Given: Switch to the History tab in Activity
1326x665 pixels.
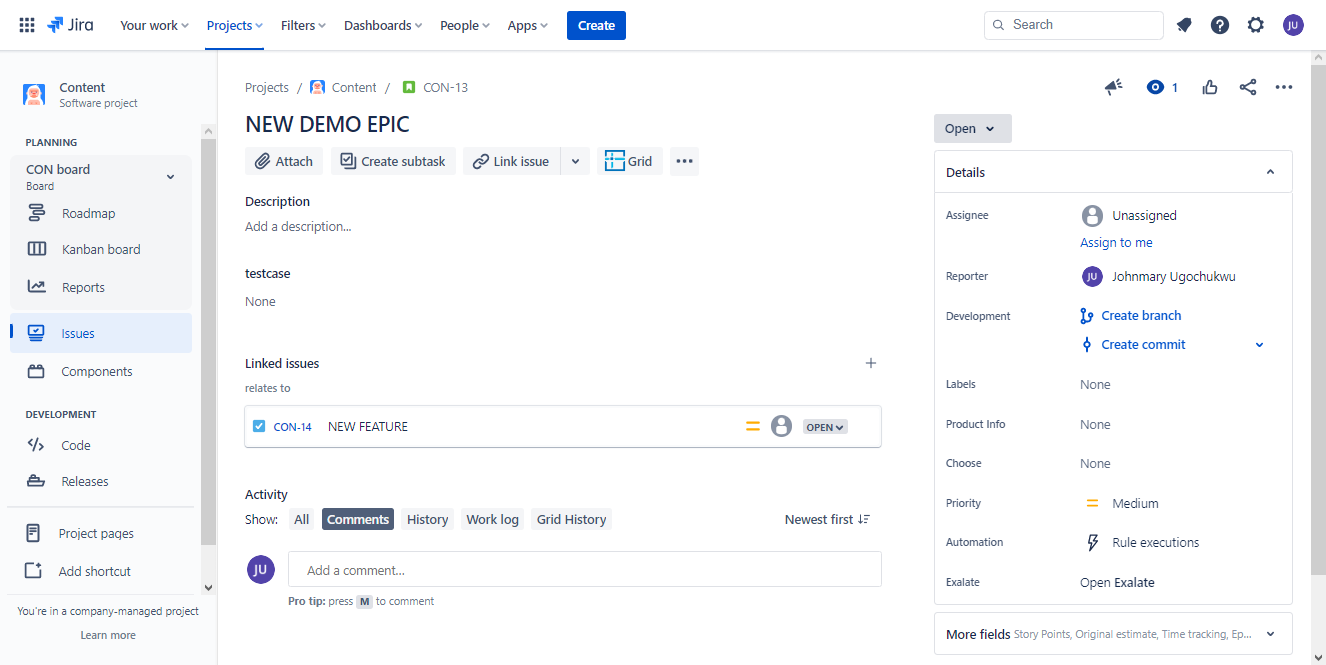Looking at the screenshot, I should (x=427, y=518).
